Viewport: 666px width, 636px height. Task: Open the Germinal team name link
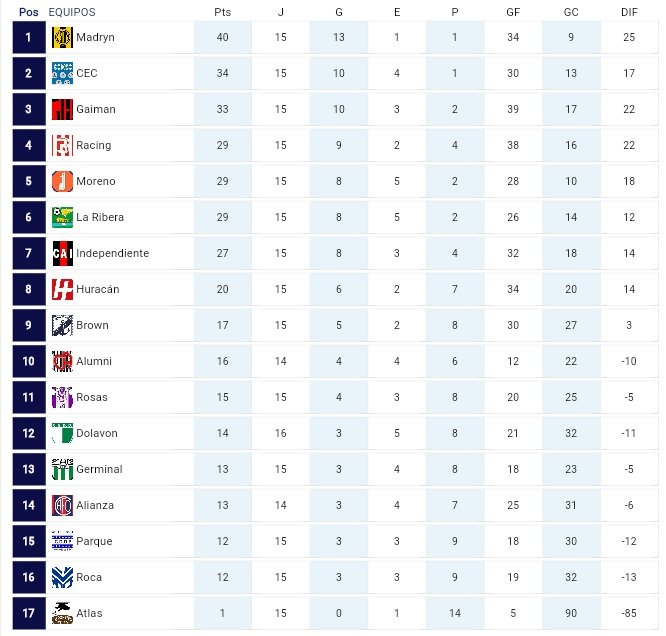(99, 469)
